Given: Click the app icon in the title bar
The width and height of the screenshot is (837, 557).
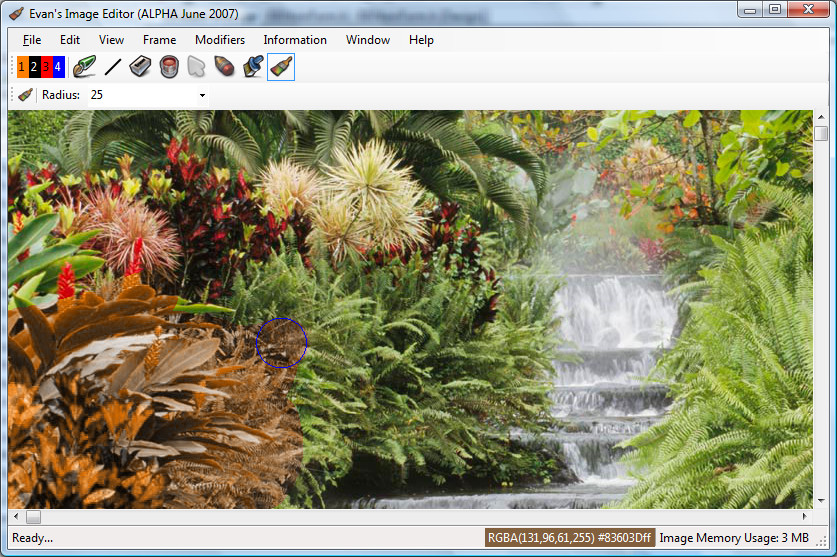Looking at the screenshot, I should 17,13.
